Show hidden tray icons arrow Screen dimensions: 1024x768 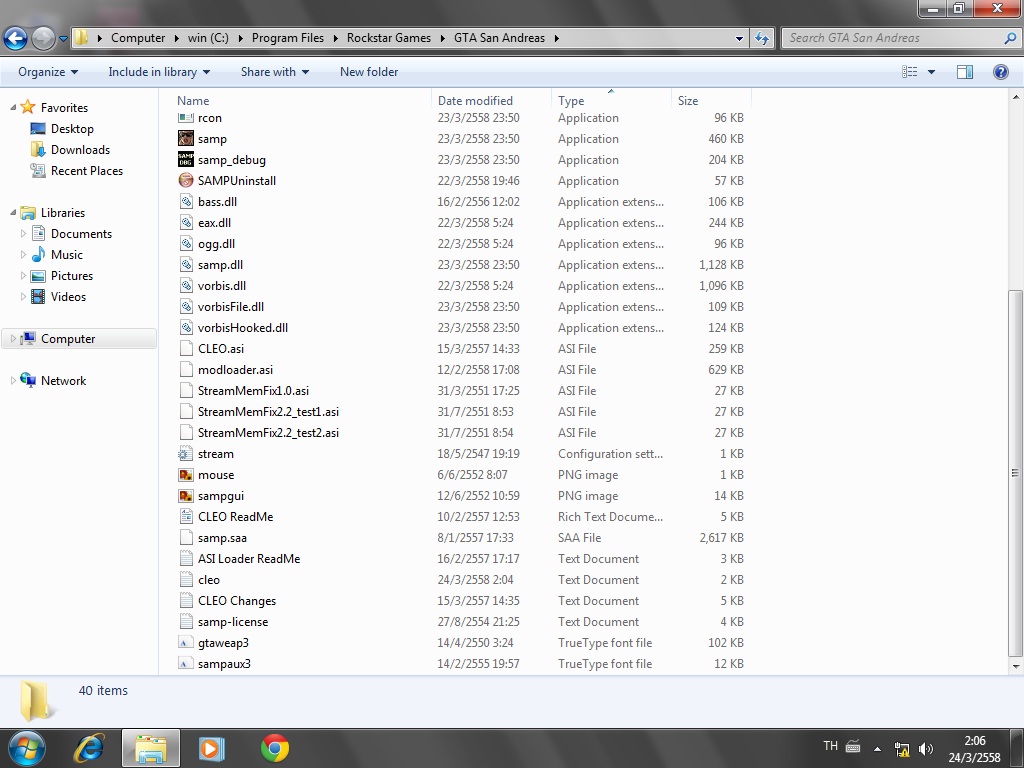point(877,749)
